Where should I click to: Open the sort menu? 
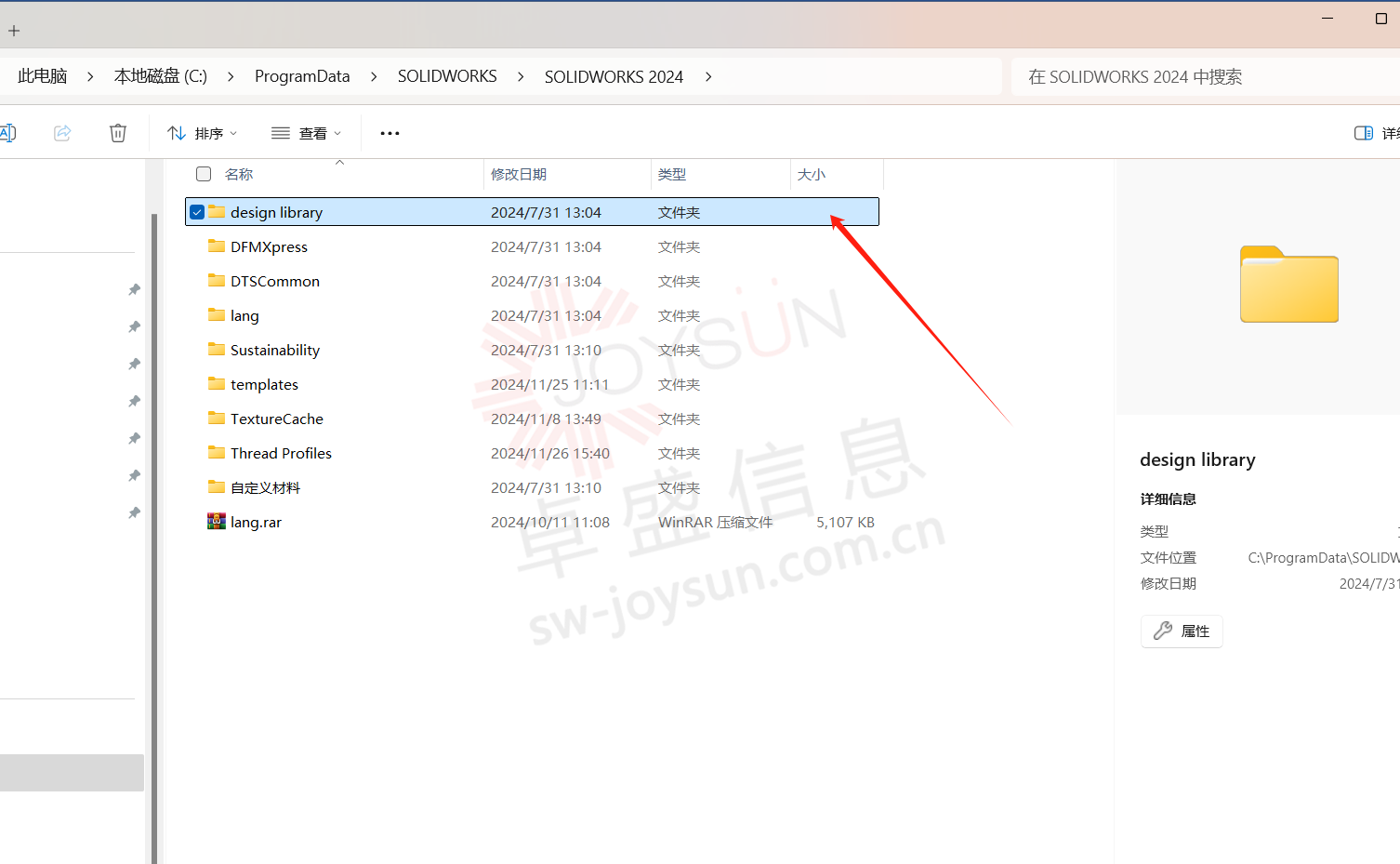pyautogui.click(x=202, y=133)
